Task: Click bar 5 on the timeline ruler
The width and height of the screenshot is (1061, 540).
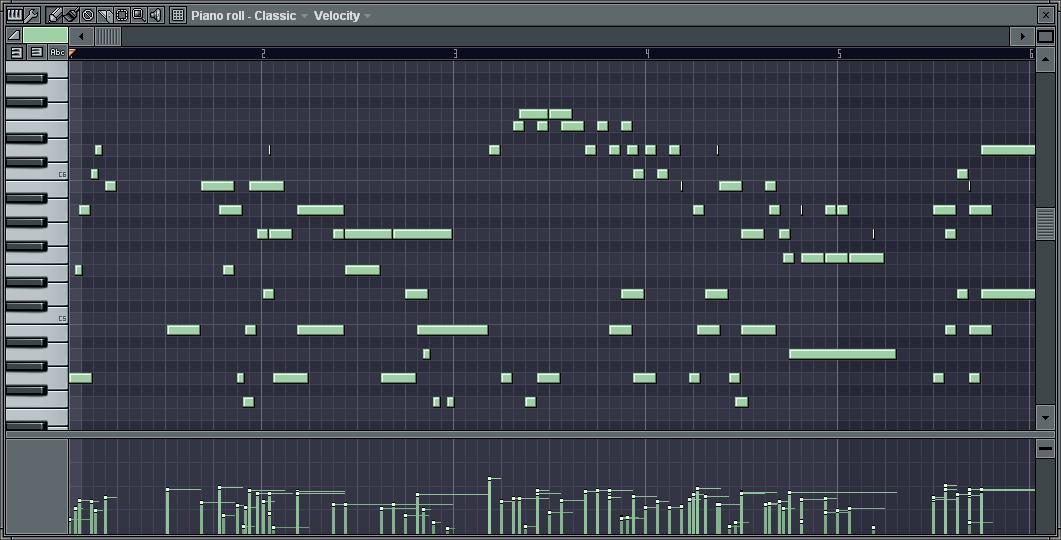Action: point(839,53)
